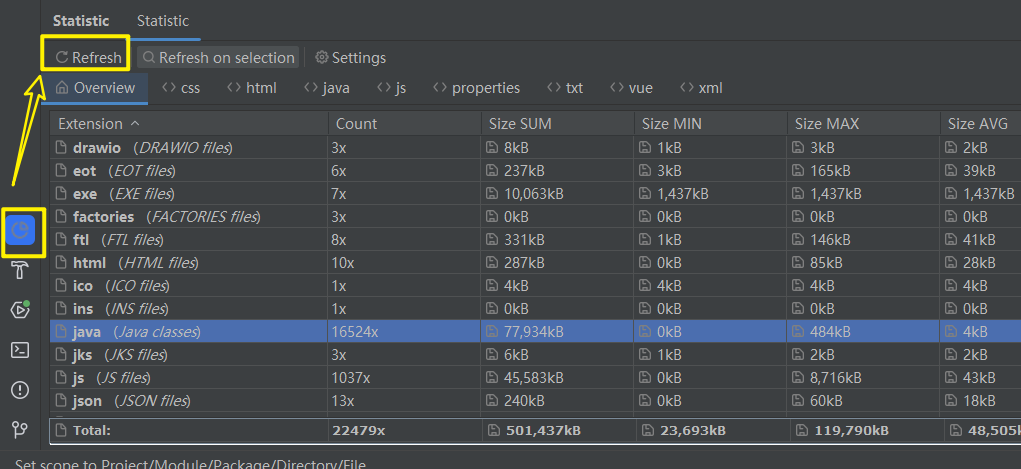Open the Git version control icon
The height and width of the screenshot is (469, 1021).
[20, 429]
